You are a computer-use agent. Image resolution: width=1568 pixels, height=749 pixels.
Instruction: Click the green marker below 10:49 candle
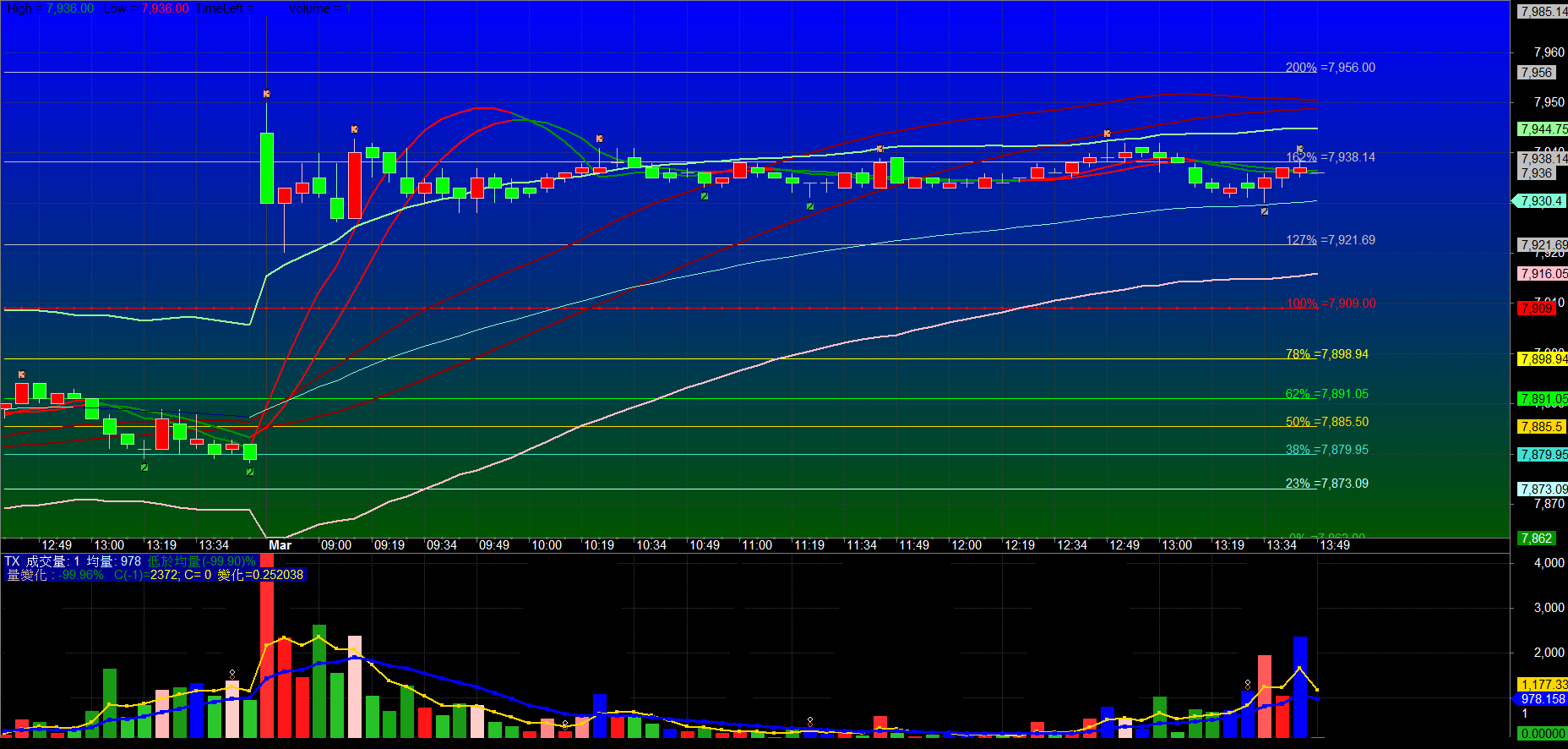pos(704,196)
